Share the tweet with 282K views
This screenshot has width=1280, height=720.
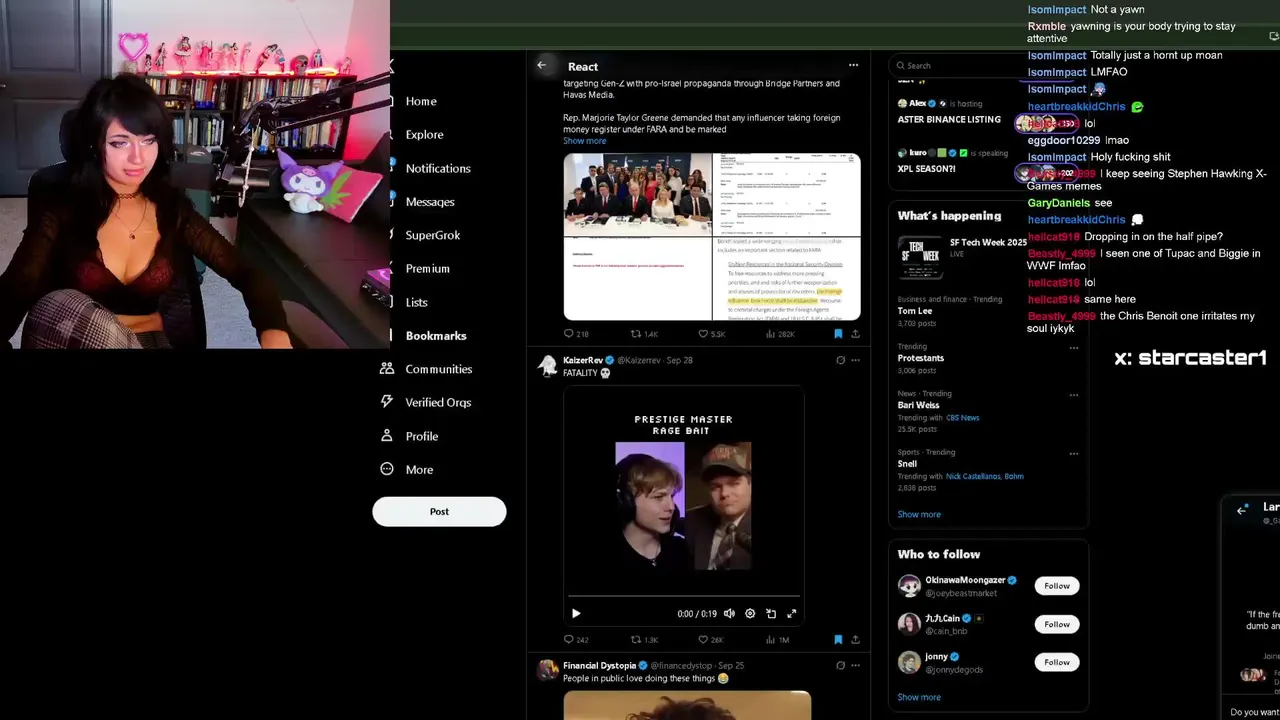855,334
